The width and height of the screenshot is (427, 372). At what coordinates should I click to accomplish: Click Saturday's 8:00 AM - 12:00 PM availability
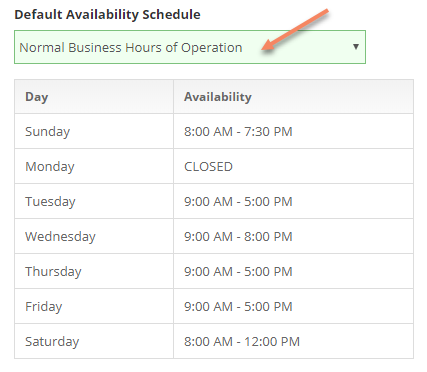coord(242,341)
